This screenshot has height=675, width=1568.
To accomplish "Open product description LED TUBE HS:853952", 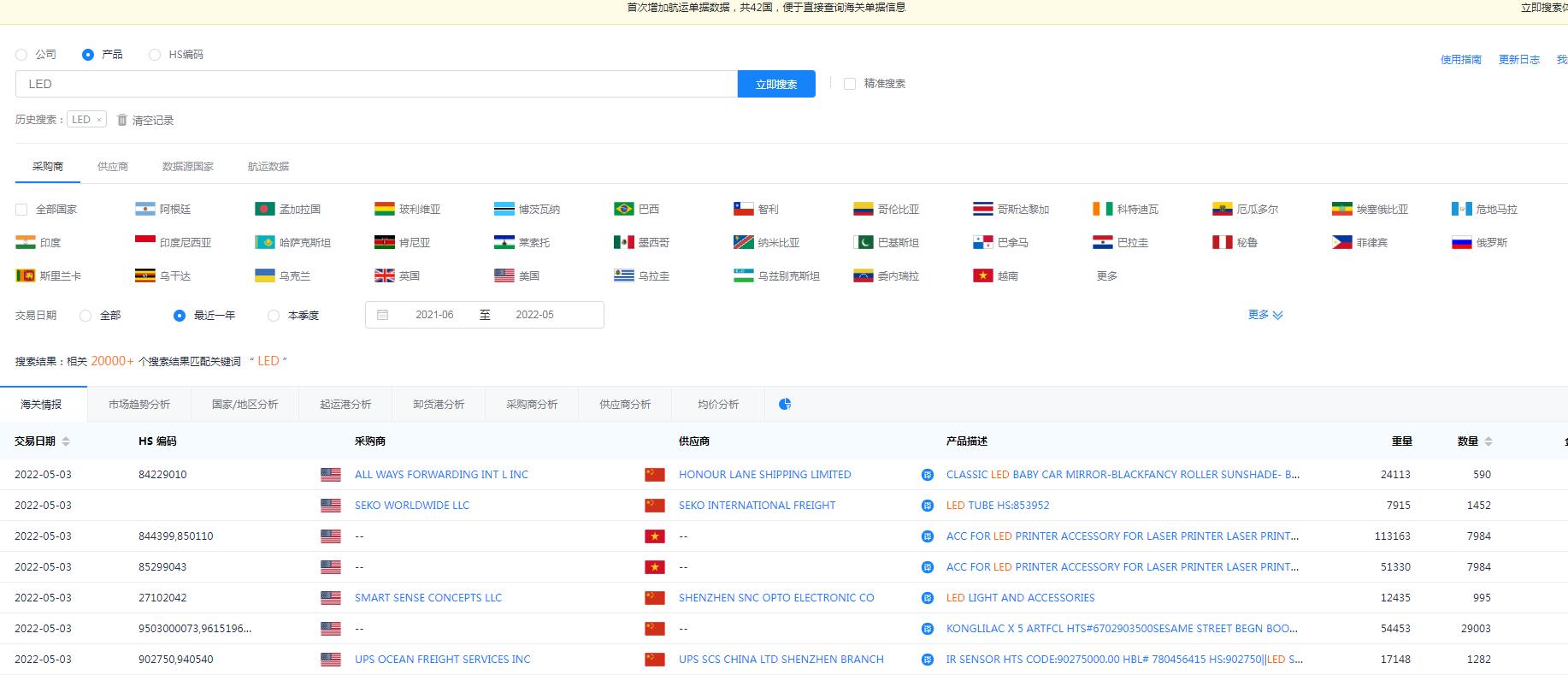I will point(998,506).
